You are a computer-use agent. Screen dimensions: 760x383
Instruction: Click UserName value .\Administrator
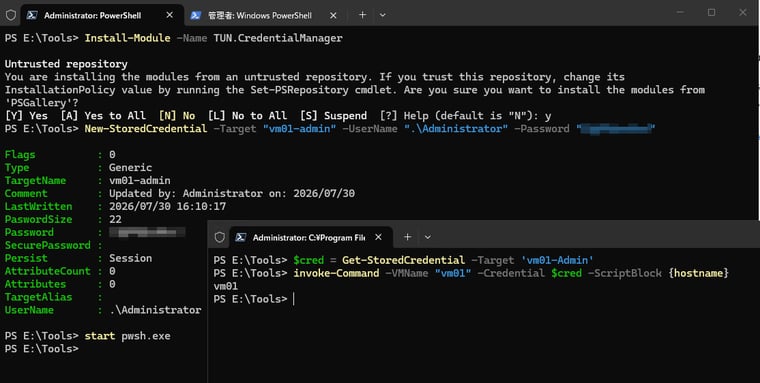pos(155,310)
